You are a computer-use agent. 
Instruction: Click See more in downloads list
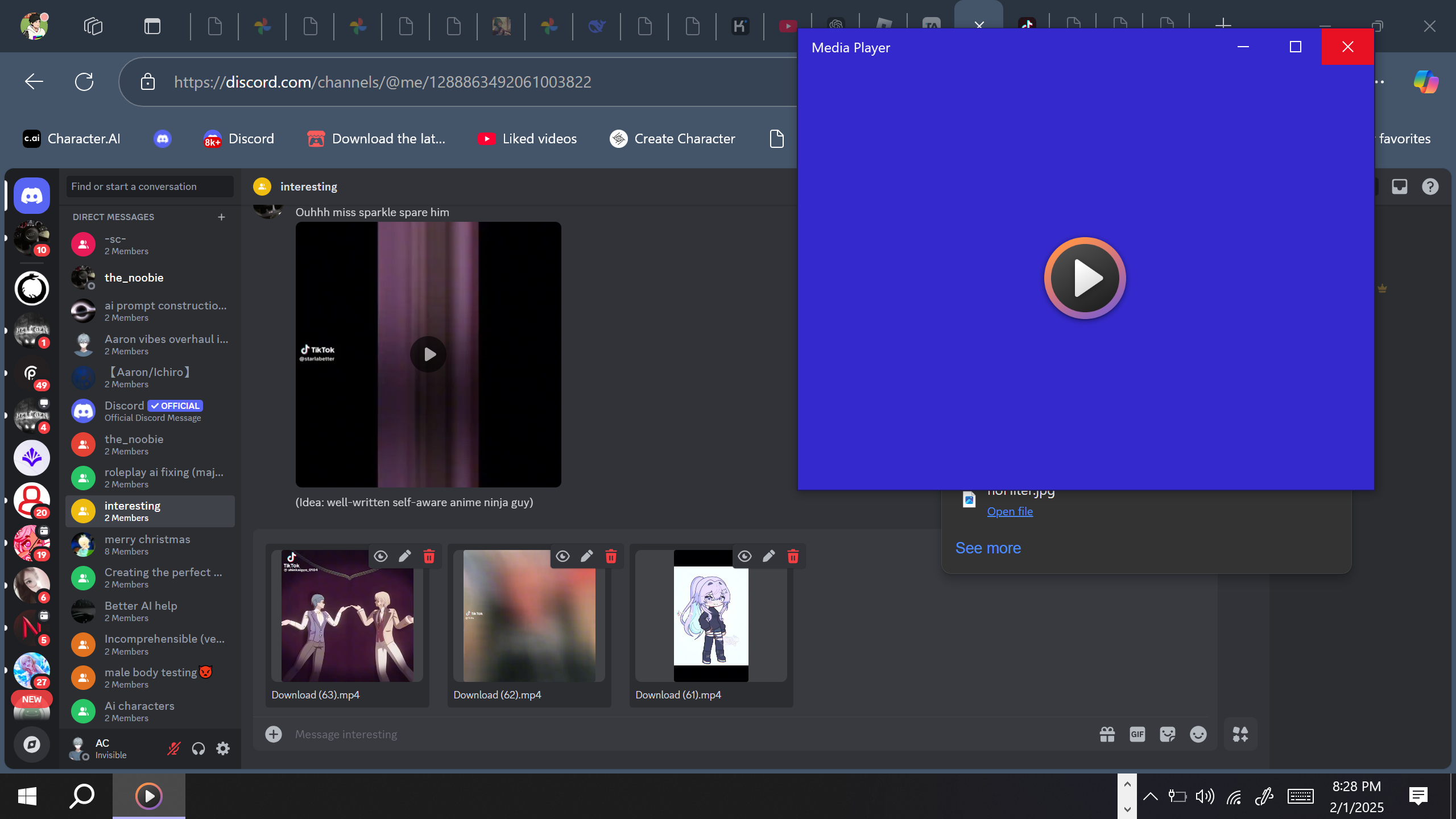pyautogui.click(x=988, y=548)
